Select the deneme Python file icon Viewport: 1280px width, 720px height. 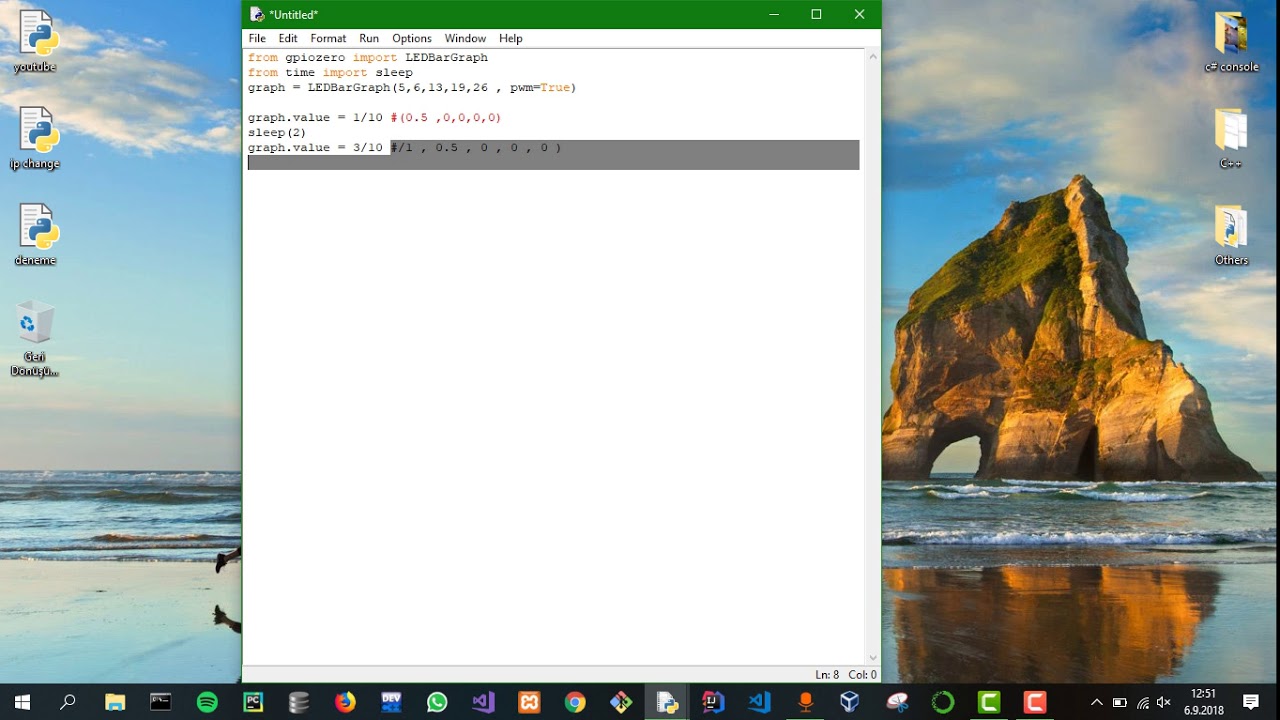[35, 235]
